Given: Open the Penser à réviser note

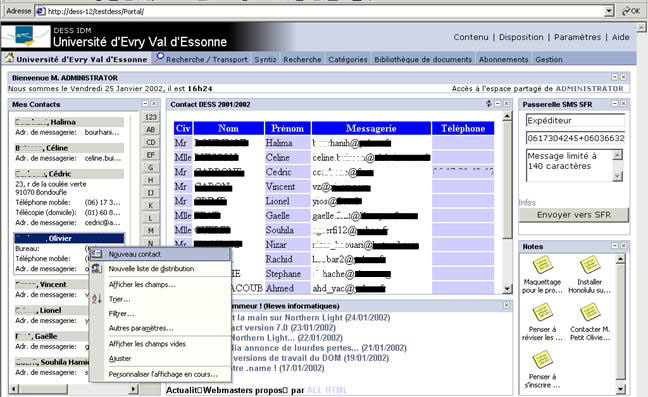Looking at the screenshot, I should point(542,322).
